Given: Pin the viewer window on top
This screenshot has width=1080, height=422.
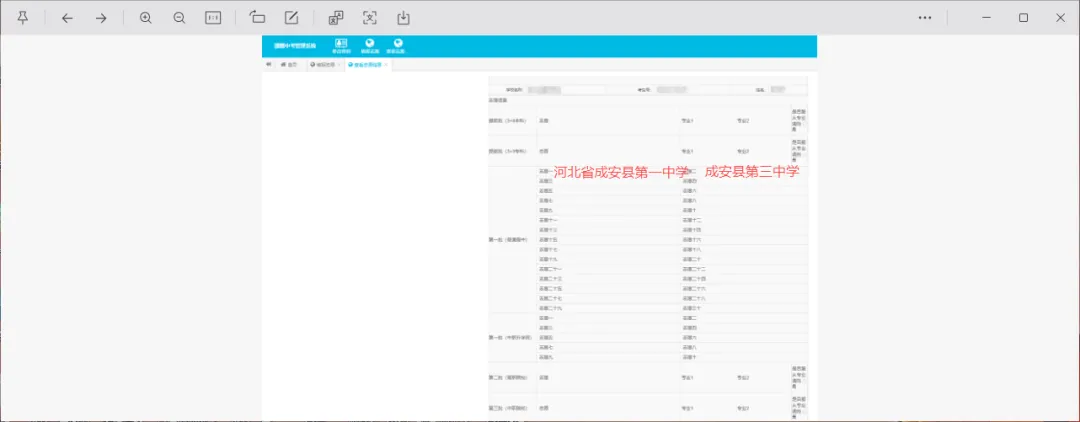Looking at the screenshot, I should click(x=23, y=18).
